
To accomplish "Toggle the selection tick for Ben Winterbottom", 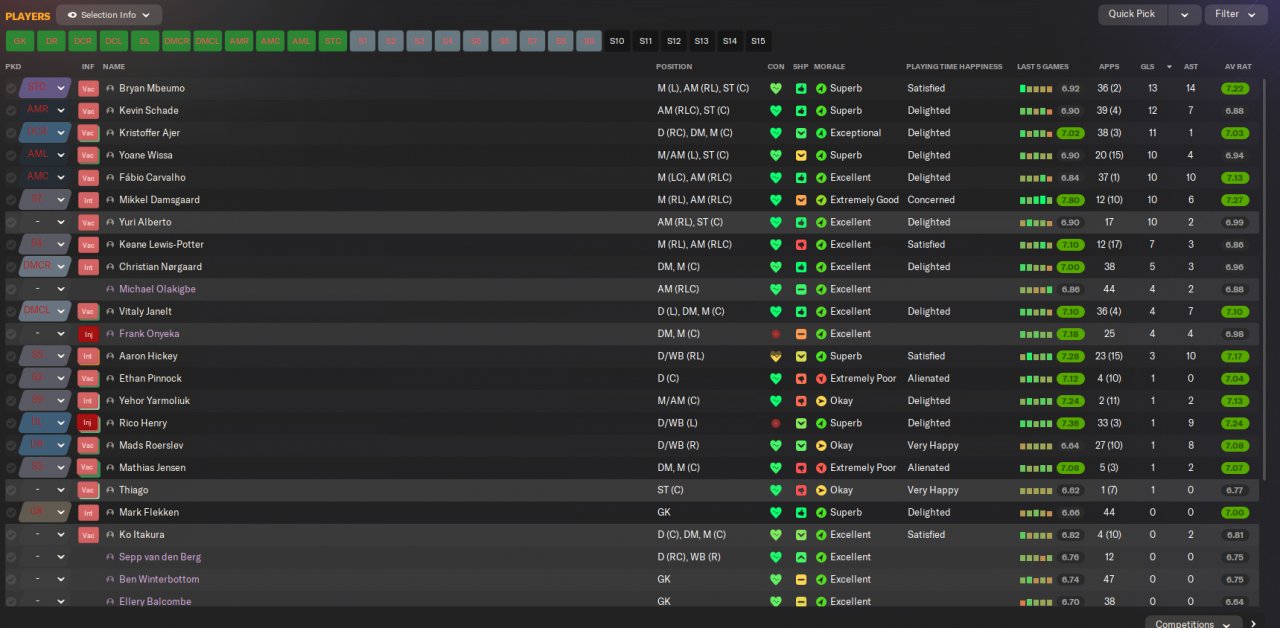I will (x=11, y=579).
